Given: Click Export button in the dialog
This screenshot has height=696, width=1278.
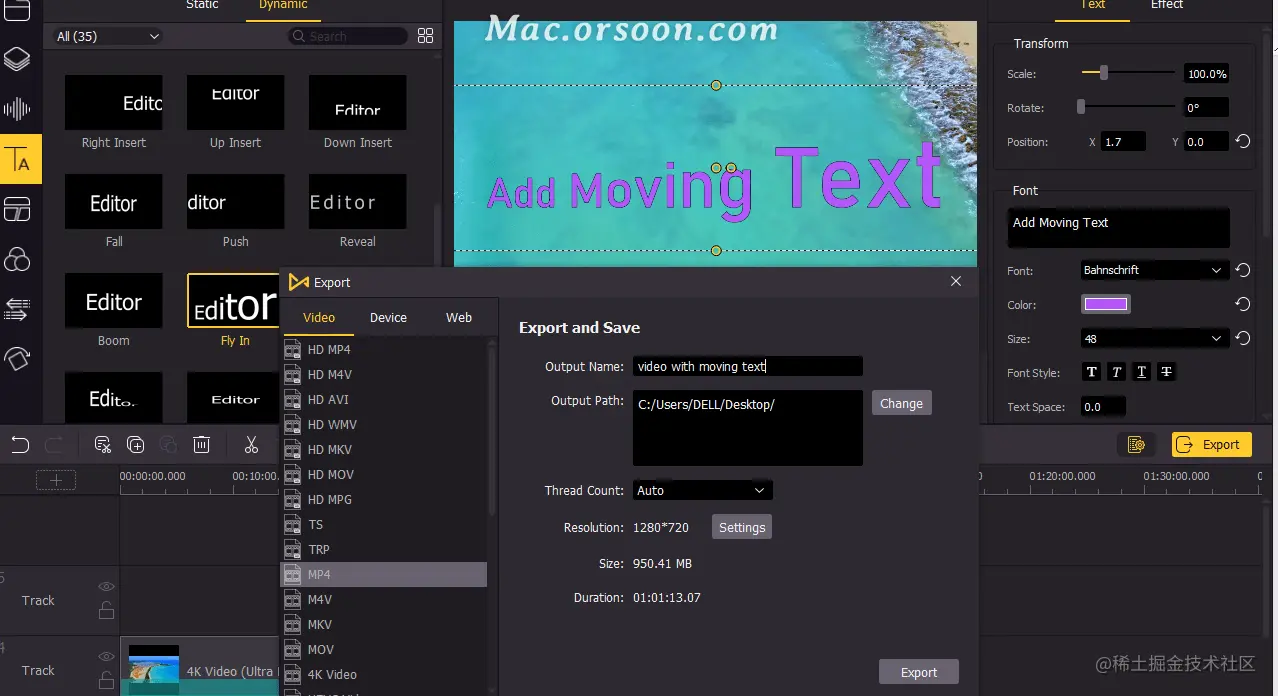Looking at the screenshot, I should (x=918, y=672).
